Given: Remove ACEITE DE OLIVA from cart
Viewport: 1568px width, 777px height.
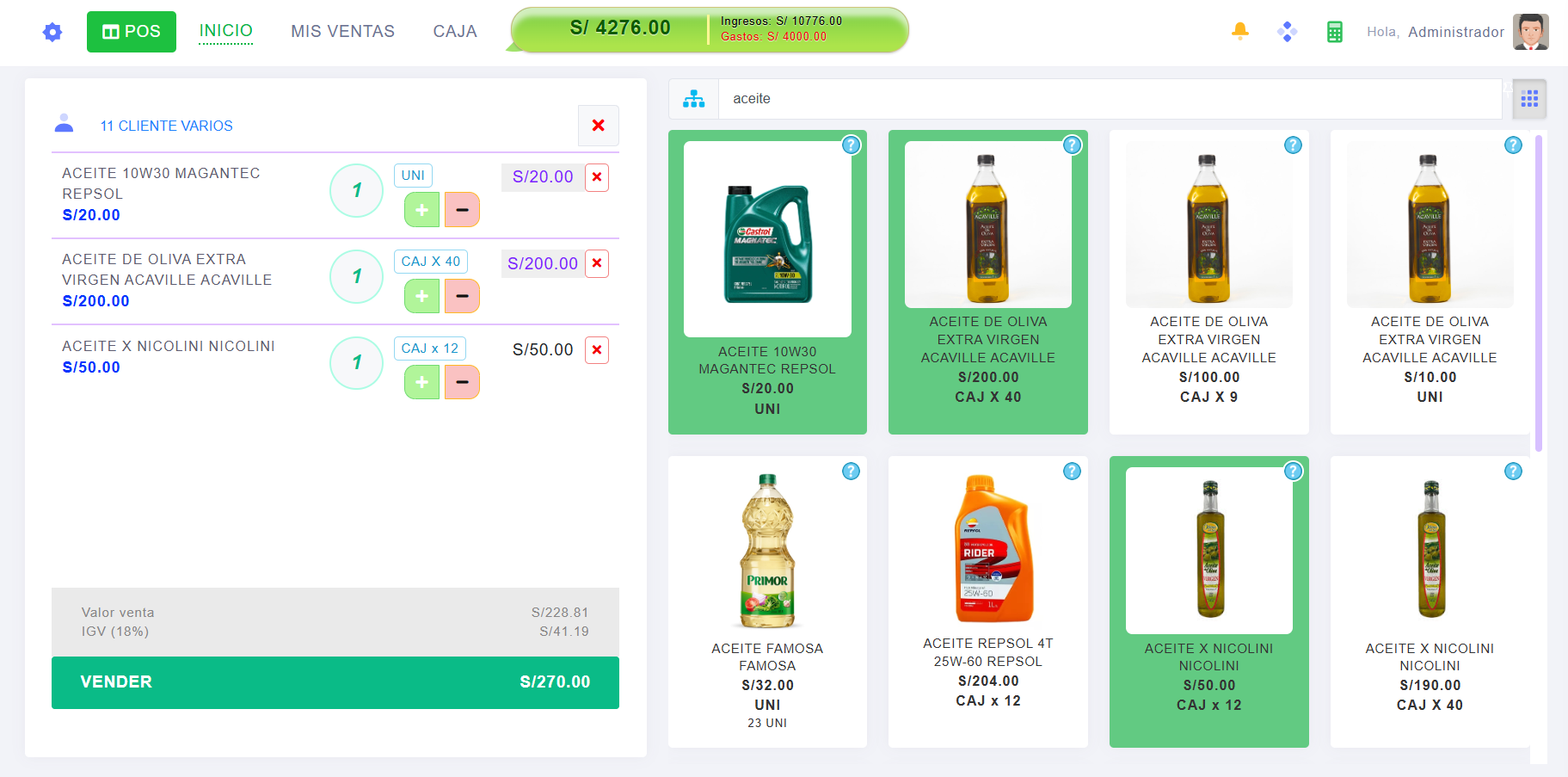Looking at the screenshot, I should click(597, 263).
